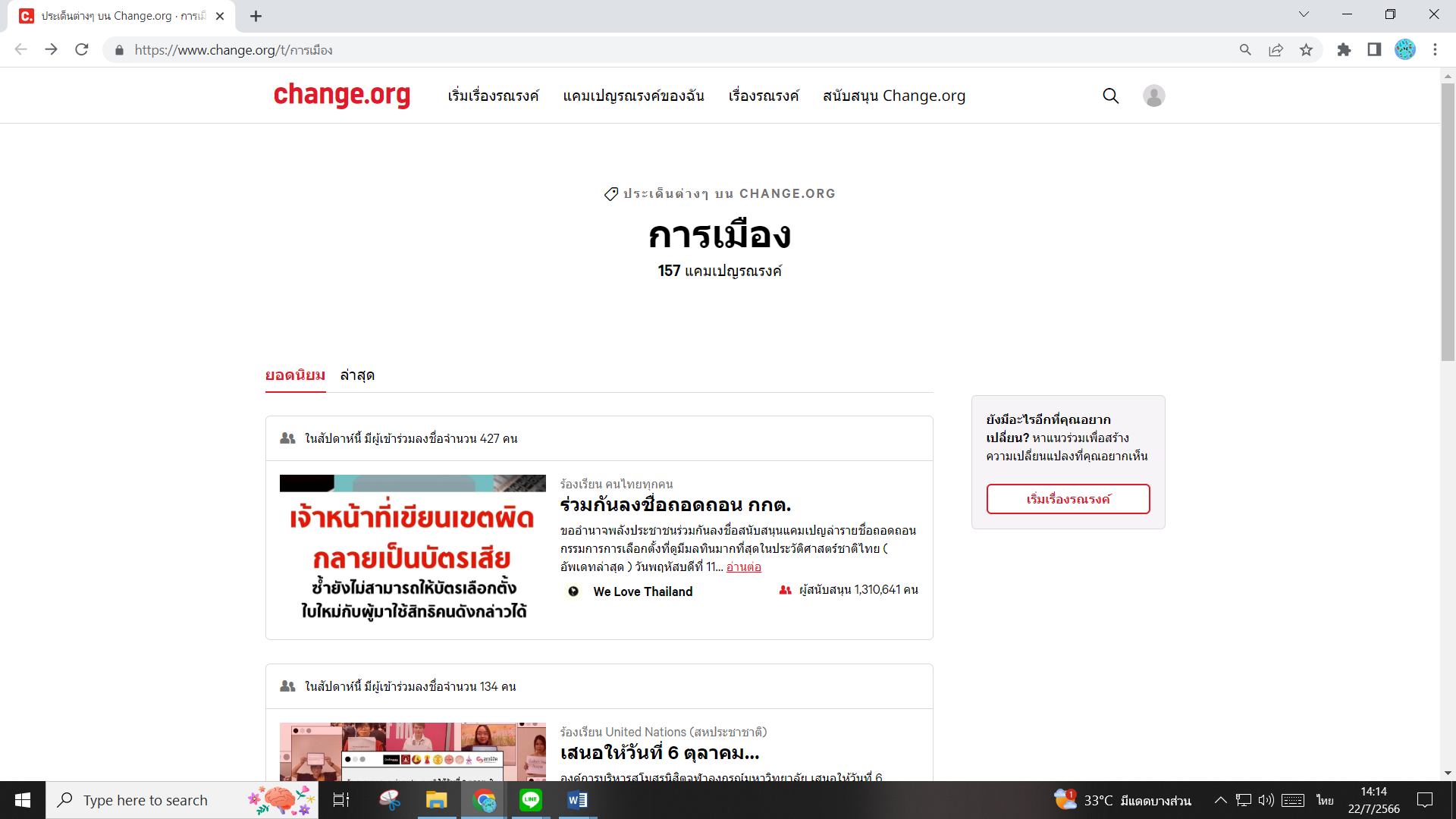Open สนับสนุน Change.org menu item
The image size is (1456, 819).
894,96
